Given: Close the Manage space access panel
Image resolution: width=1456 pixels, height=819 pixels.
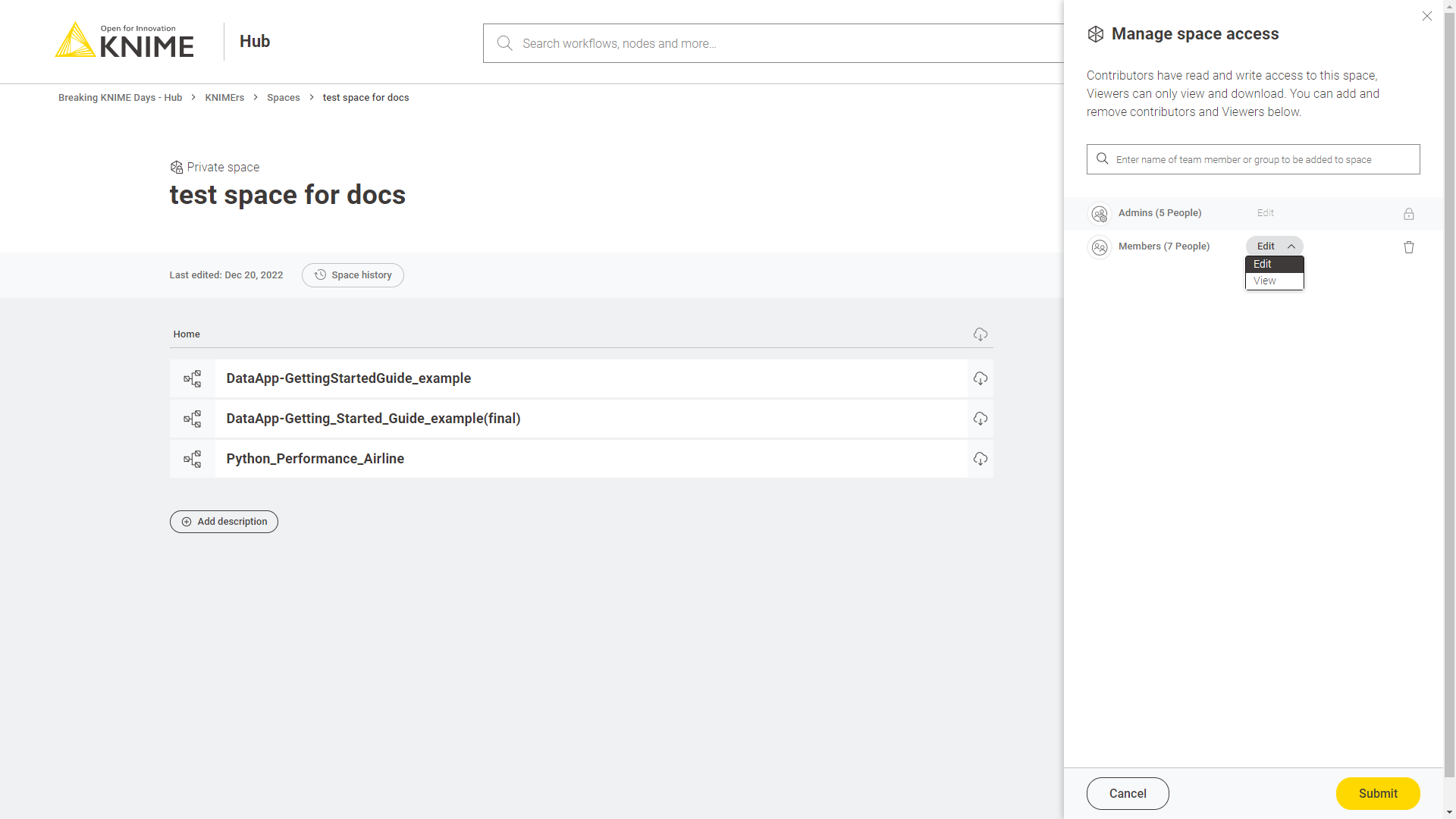Looking at the screenshot, I should tap(1427, 16).
